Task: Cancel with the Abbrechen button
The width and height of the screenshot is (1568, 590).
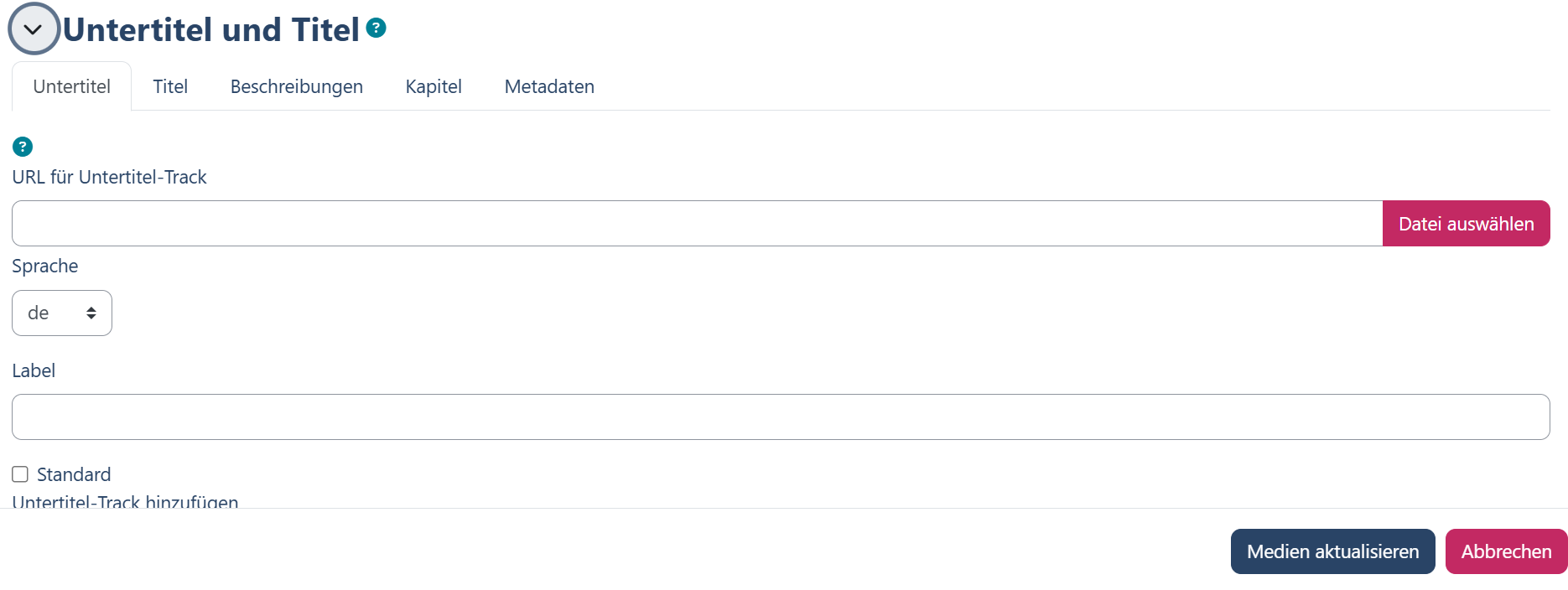Action: coord(1506,551)
